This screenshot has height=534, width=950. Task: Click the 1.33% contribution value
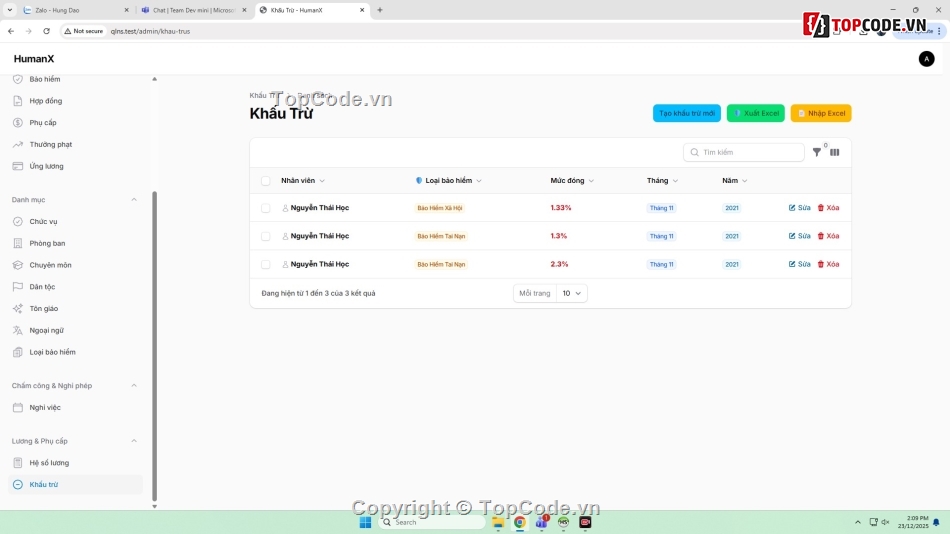pos(561,208)
